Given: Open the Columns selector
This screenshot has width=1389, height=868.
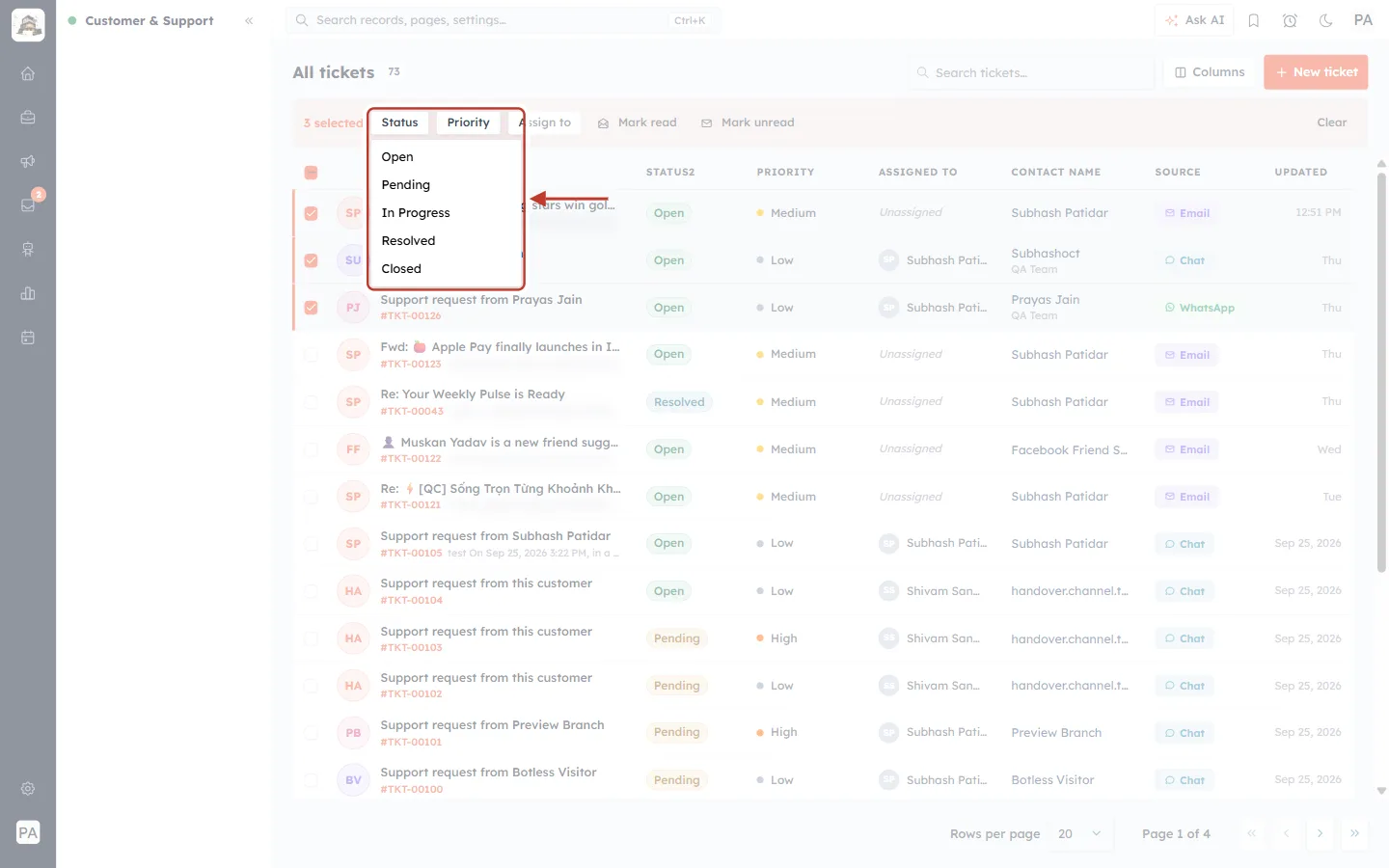Looking at the screenshot, I should coord(1210,72).
